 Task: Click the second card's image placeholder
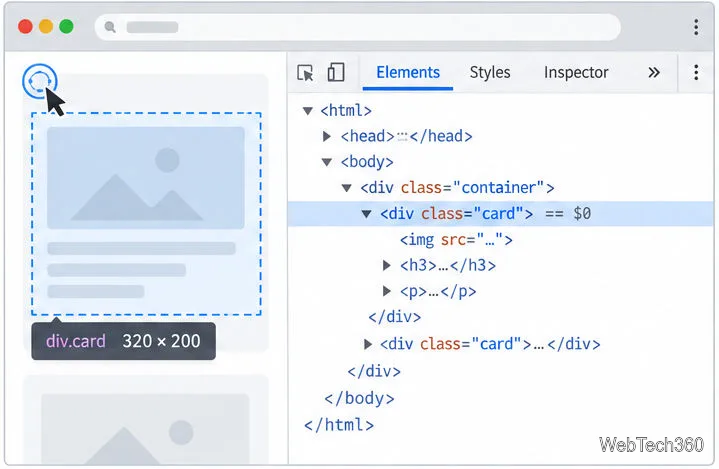click(x=146, y=428)
